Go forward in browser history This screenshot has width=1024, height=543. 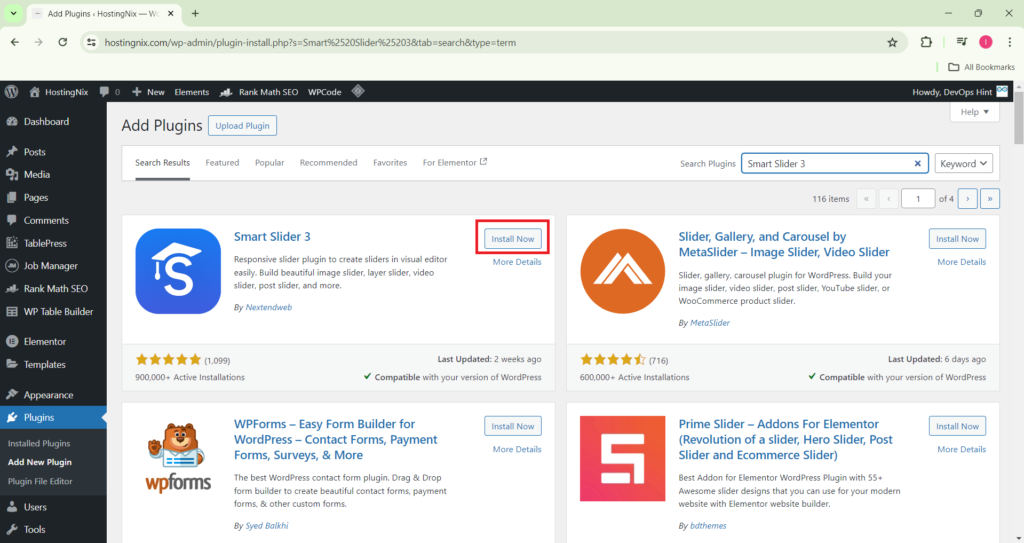coord(39,42)
